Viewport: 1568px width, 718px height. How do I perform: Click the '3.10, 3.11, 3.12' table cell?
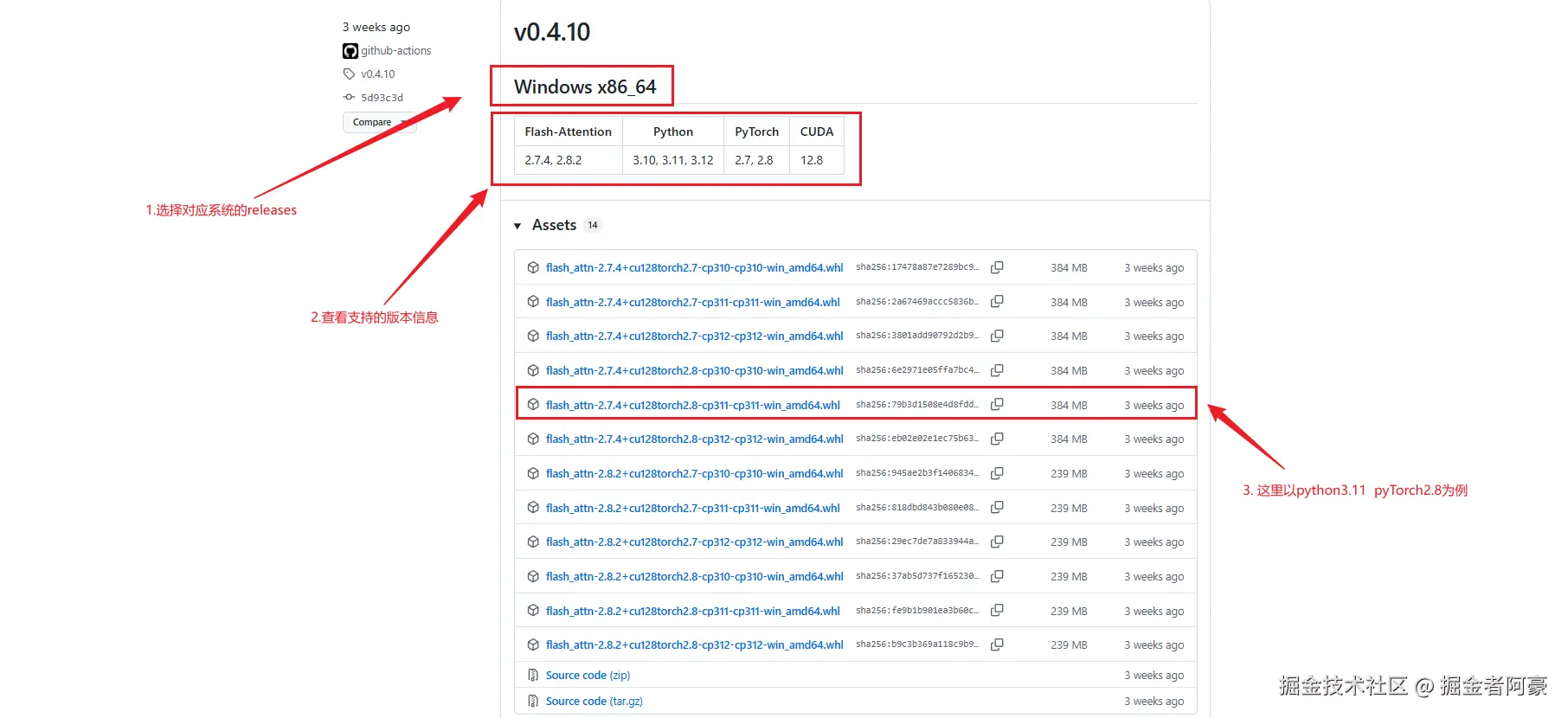(x=673, y=160)
